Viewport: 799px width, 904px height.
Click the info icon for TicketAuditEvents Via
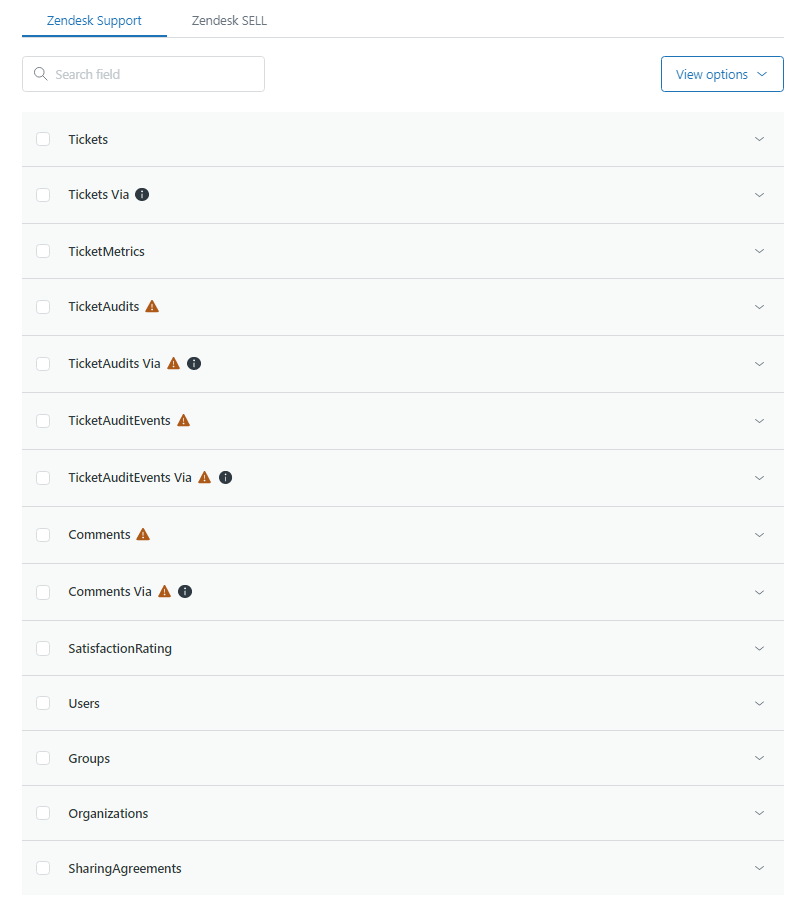pyautogui.click(x=225, y=477)
